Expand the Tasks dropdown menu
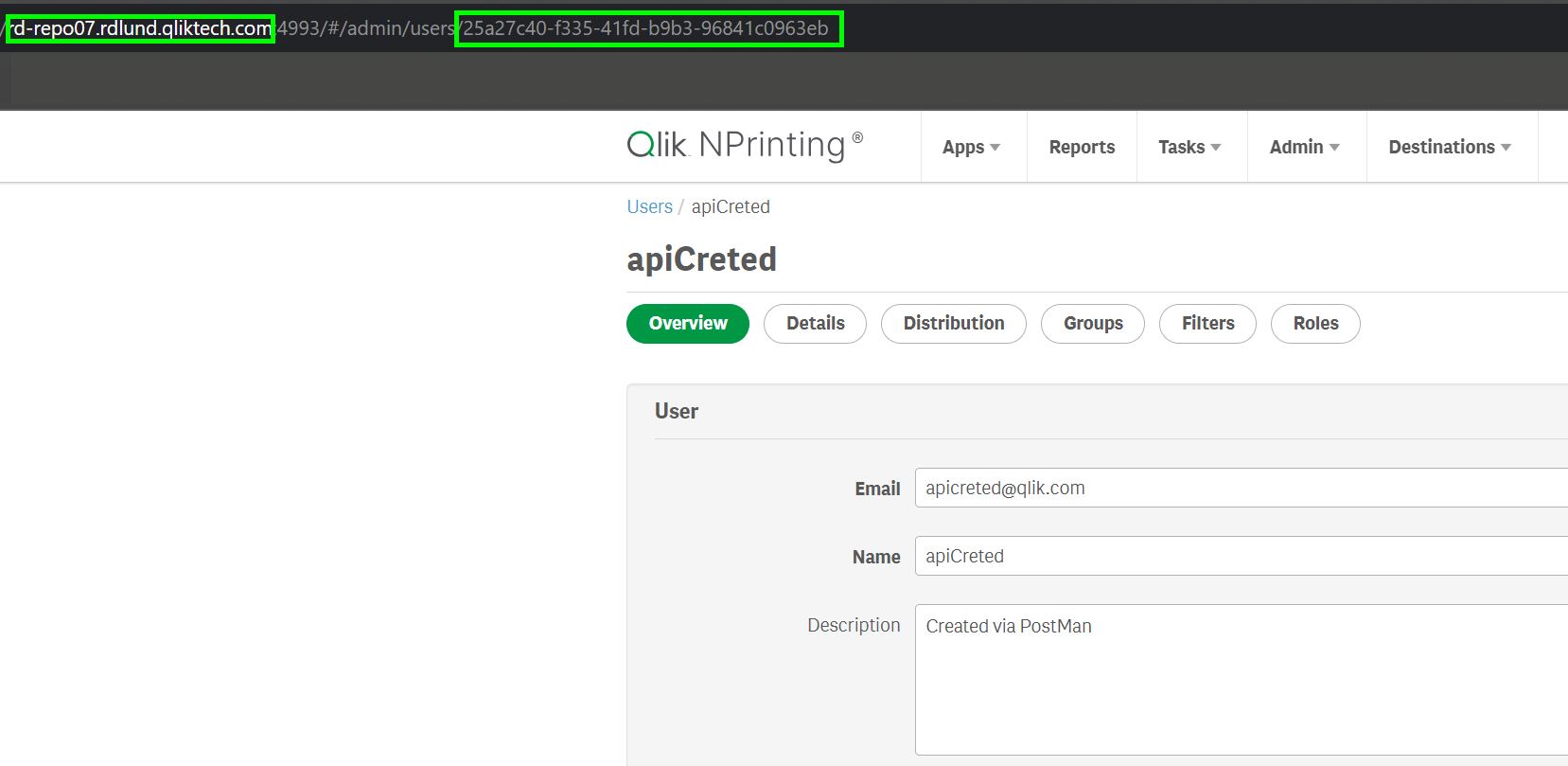 (1190, 147)
